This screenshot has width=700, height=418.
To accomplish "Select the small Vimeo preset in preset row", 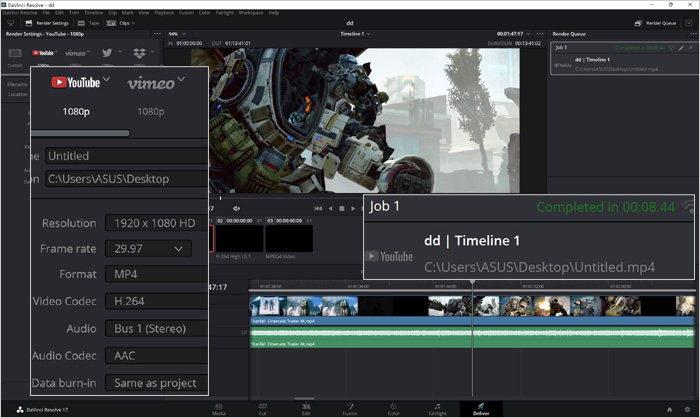I will coord(77,53).
